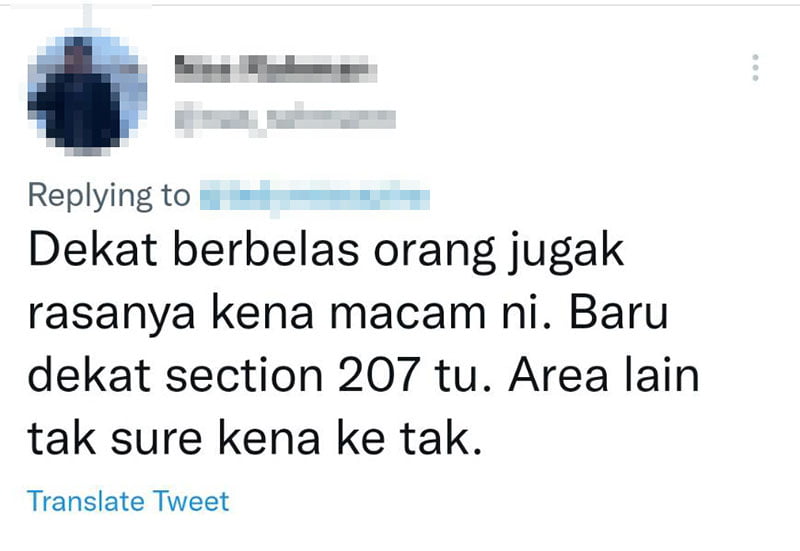800x551 pixels.
Task: Click the word 'sure' in the last line
Action: pos(156,440)
